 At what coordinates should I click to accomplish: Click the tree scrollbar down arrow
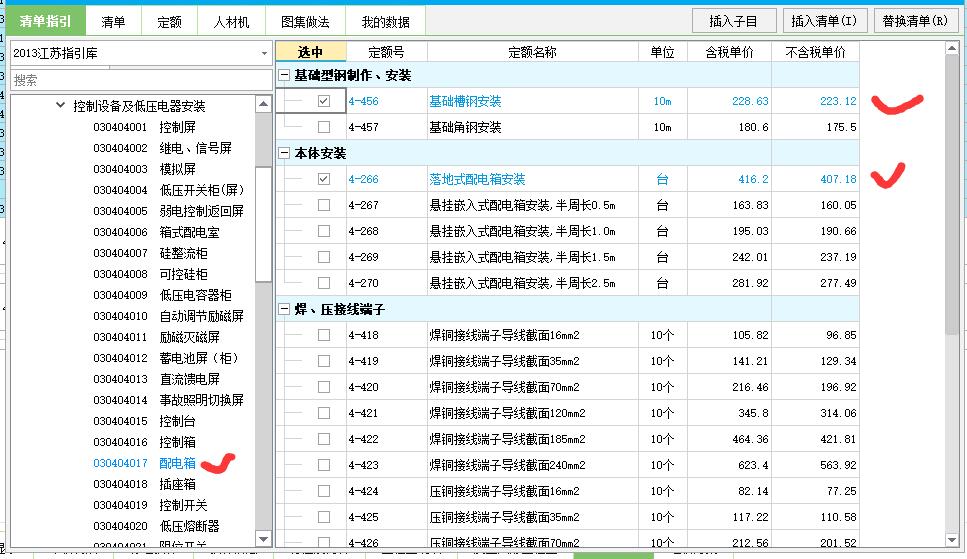pyautogui.click(x=263, y=539)
